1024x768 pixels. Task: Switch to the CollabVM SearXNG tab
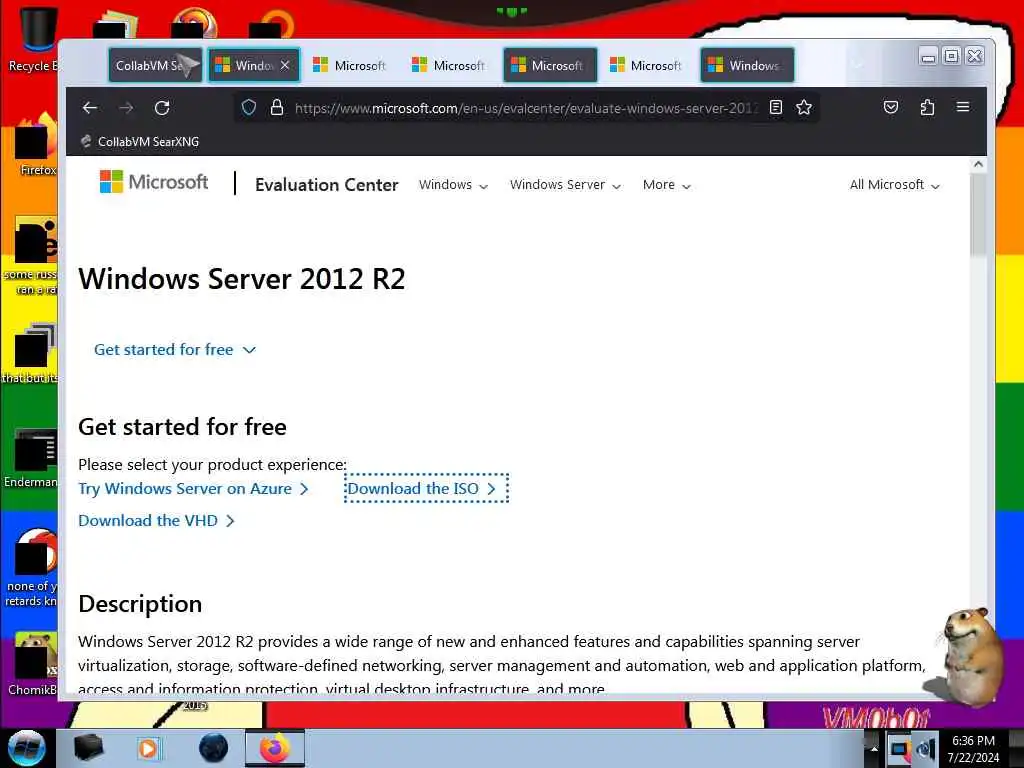[154, 65]
